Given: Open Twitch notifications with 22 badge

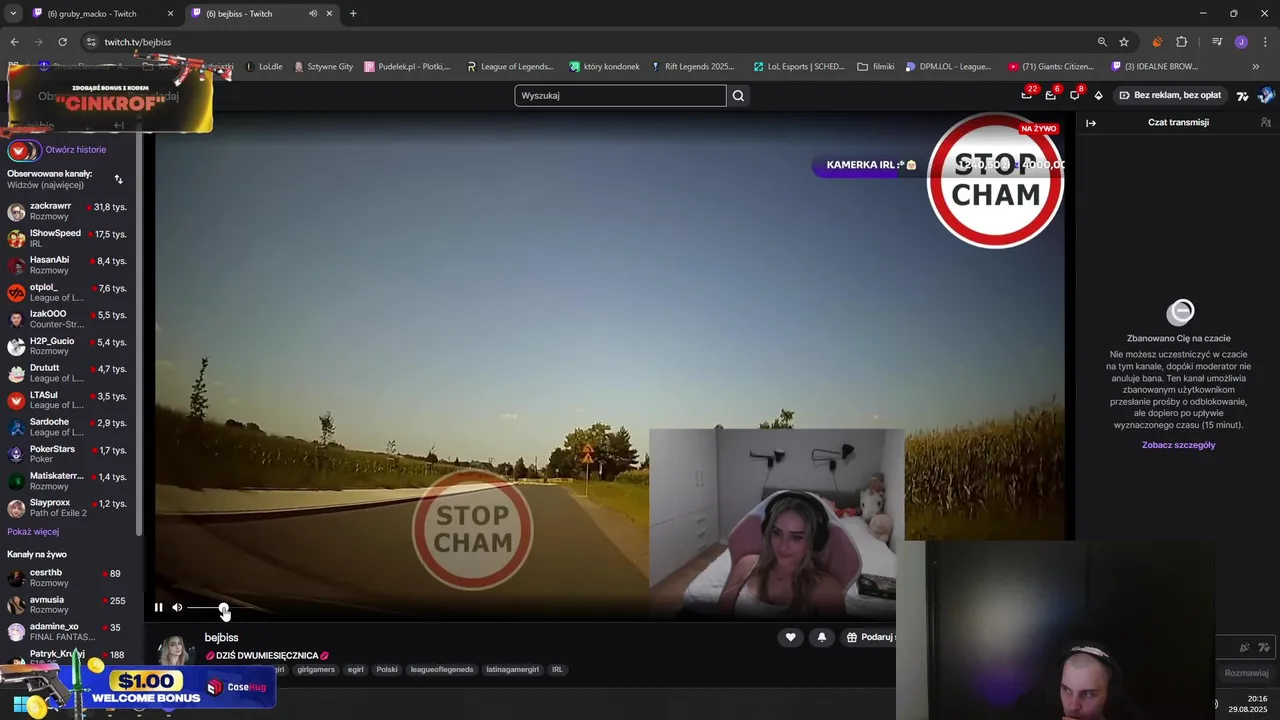Looking at the screenshot, I should click(x=1027, y=95).
